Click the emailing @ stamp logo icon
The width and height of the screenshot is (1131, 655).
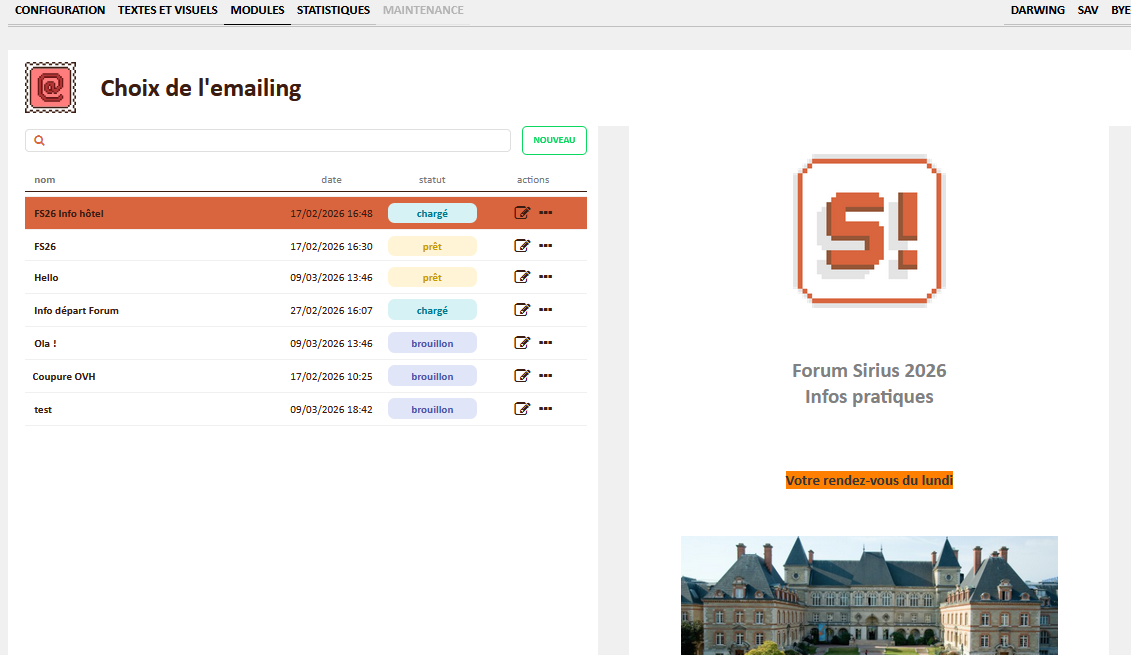50,88
